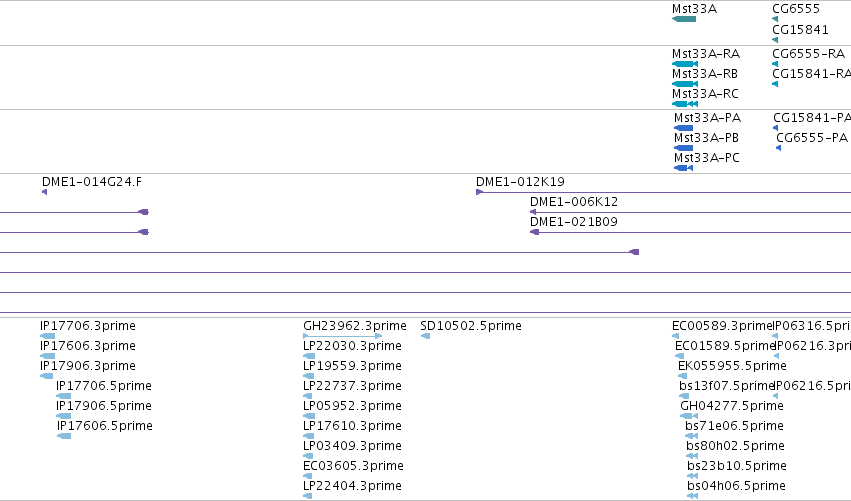The width and height of the screenshot is (851, 501).
Task: Click the cyan Mst33A-RC transcript arrow glyph
Action: (685, 104)
